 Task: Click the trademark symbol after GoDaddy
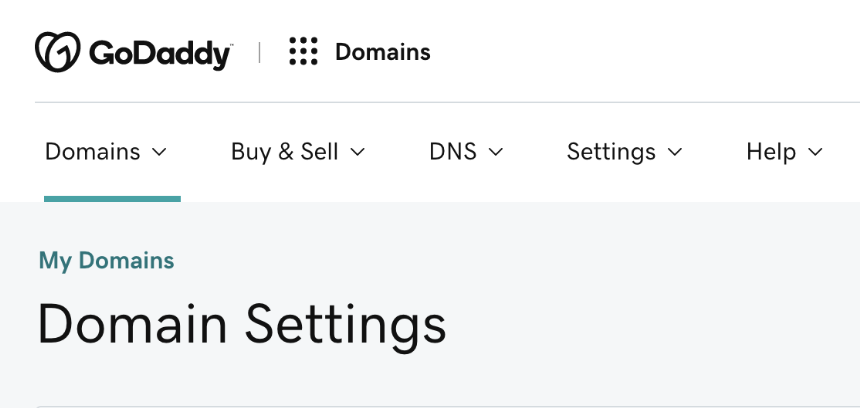coord(232,45)
